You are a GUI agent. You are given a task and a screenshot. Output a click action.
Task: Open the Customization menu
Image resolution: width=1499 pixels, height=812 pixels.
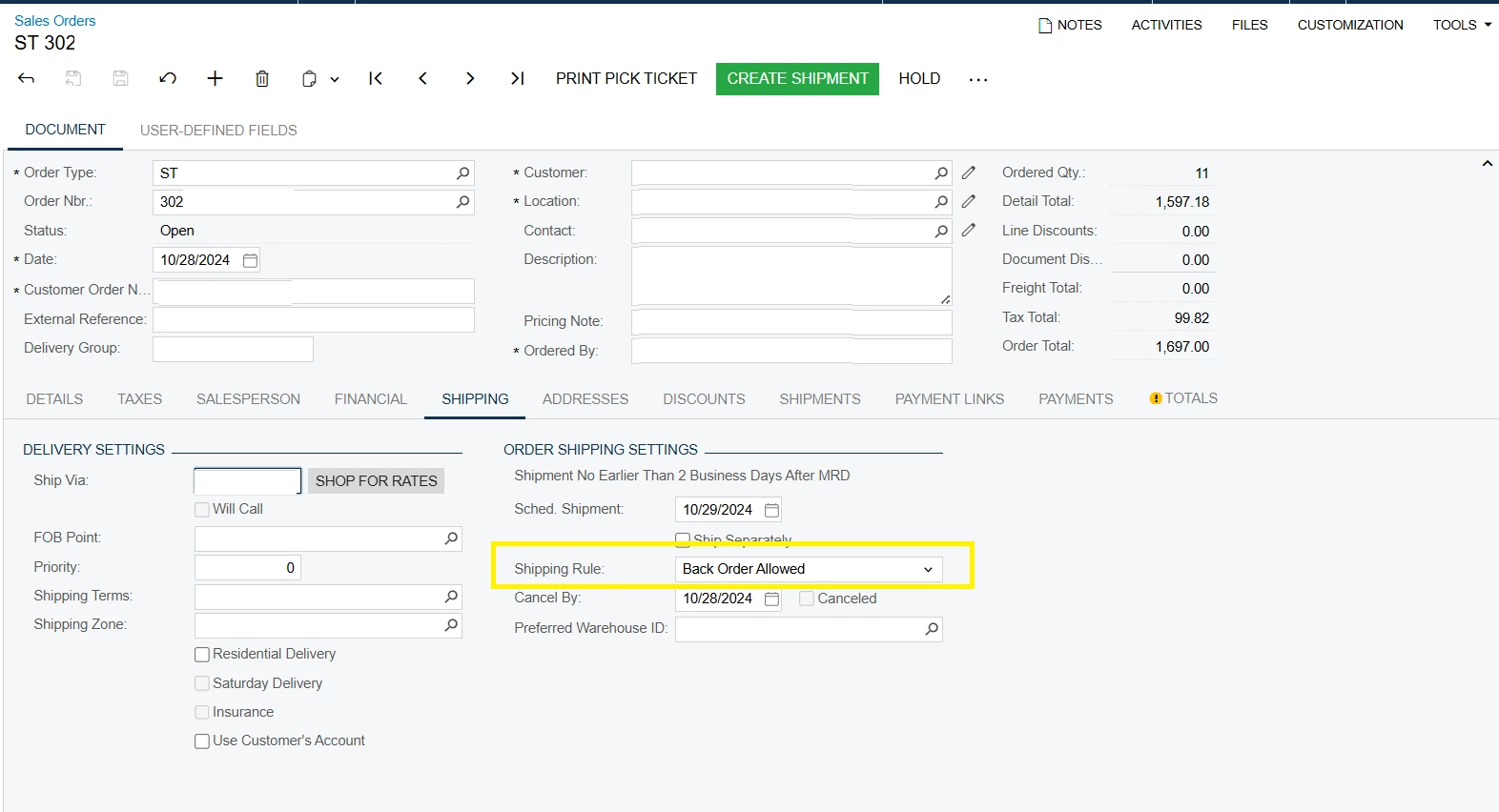coord(1350,25)
